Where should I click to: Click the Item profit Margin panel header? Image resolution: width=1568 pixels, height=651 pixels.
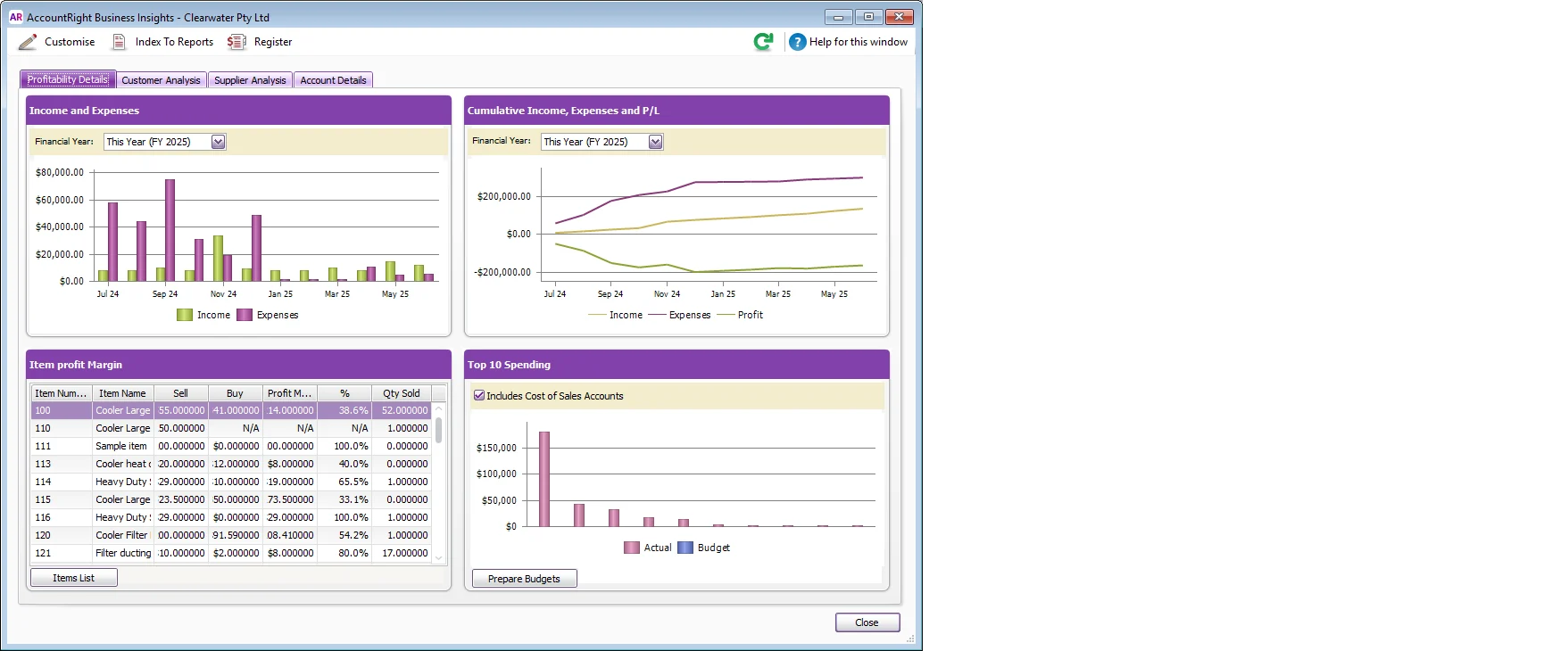(x=238, y=365)
